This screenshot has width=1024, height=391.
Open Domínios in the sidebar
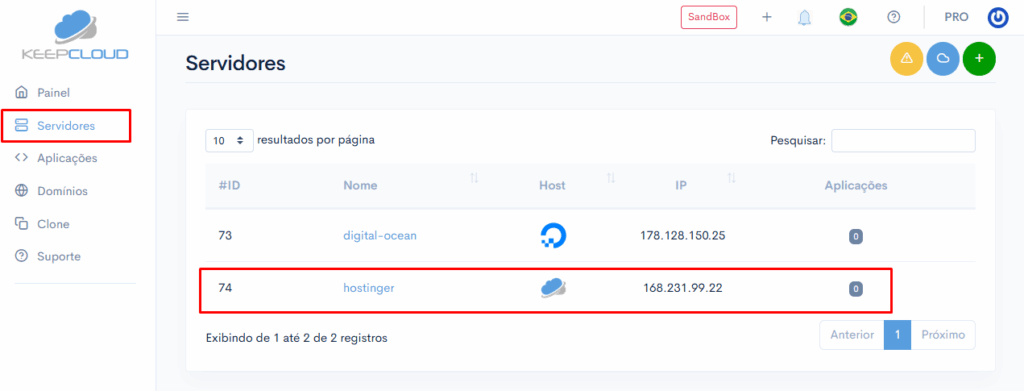pyautogui.click(x=63, y=191)
